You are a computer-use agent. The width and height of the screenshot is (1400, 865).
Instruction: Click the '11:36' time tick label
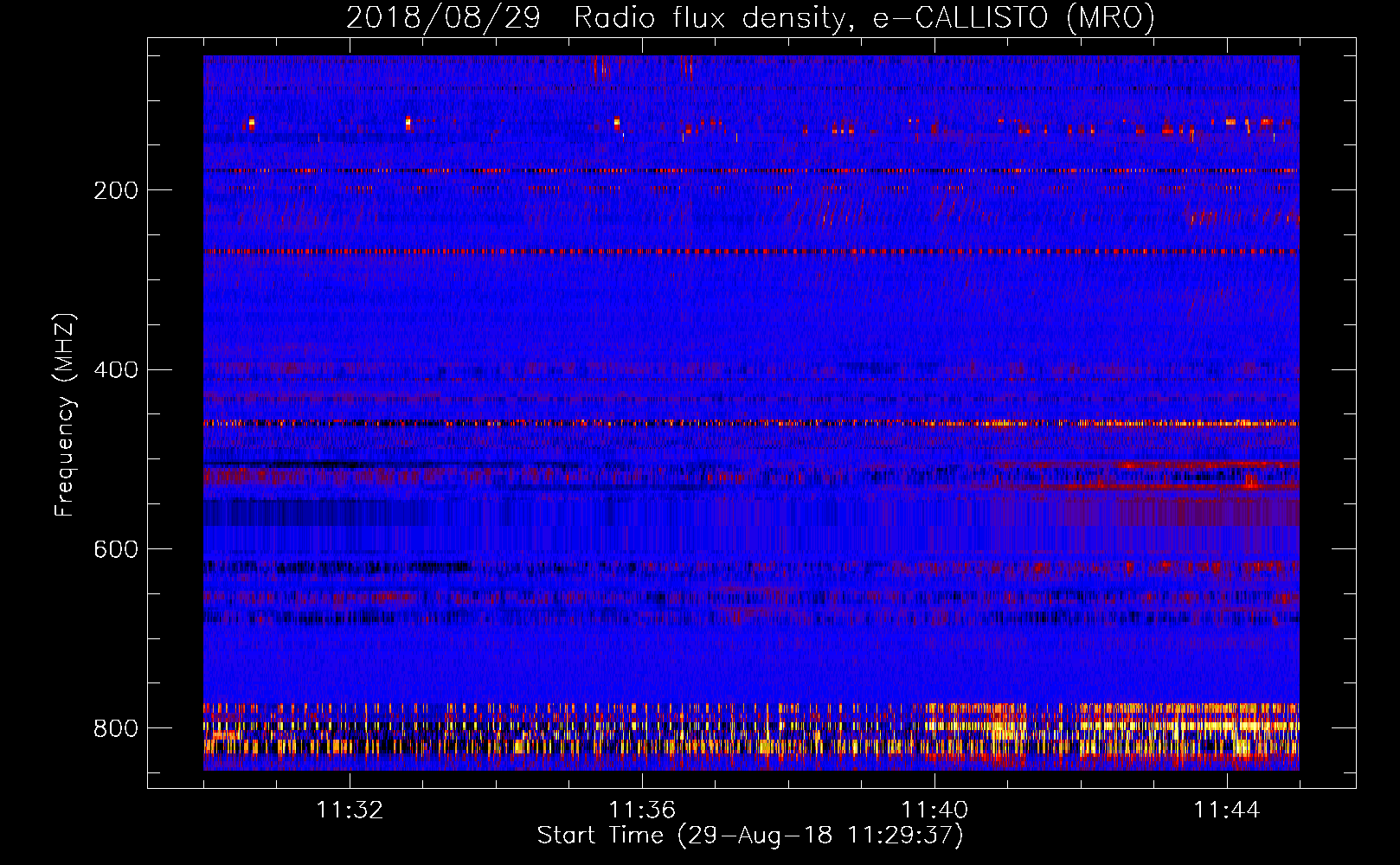(x=642, y=811)
